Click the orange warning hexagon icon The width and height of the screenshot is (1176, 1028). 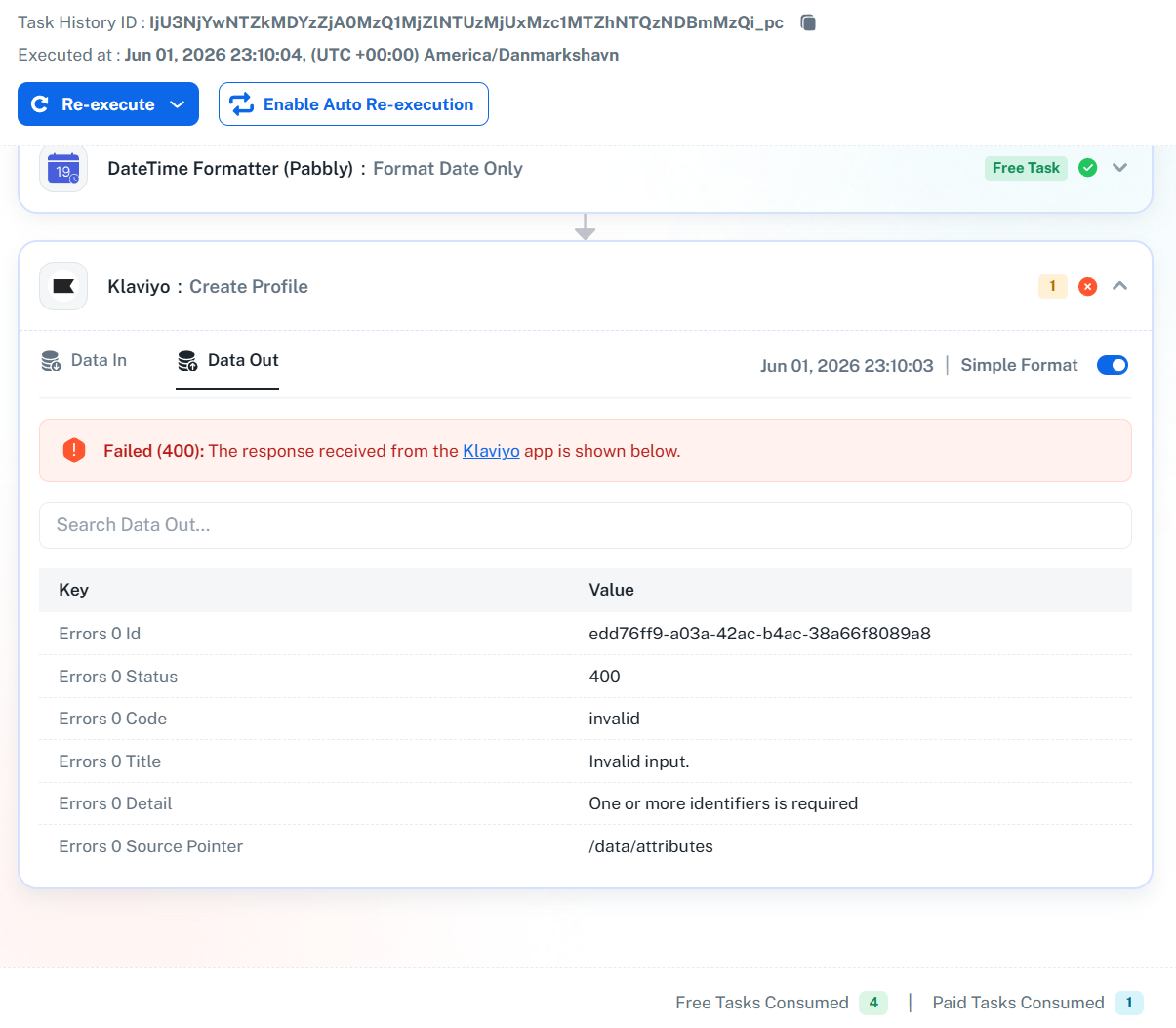tap(74, 450)
